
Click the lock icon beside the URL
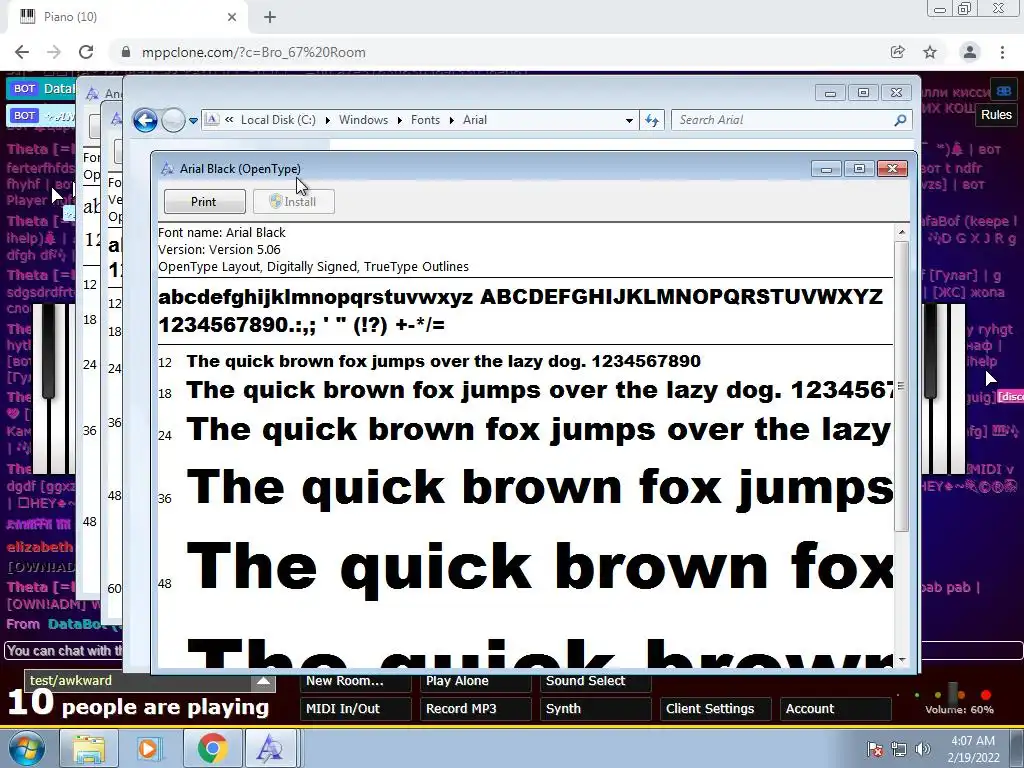pyautogui.click(x=127, y=52)
